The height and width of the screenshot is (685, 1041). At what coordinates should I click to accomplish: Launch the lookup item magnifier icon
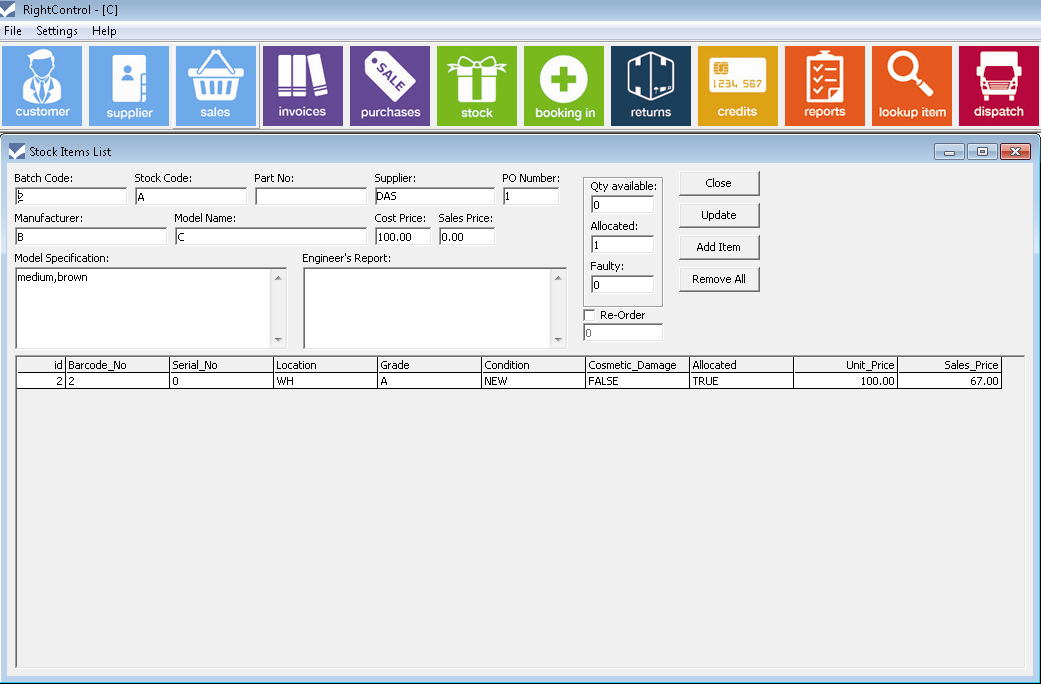[x=912, y=86]
